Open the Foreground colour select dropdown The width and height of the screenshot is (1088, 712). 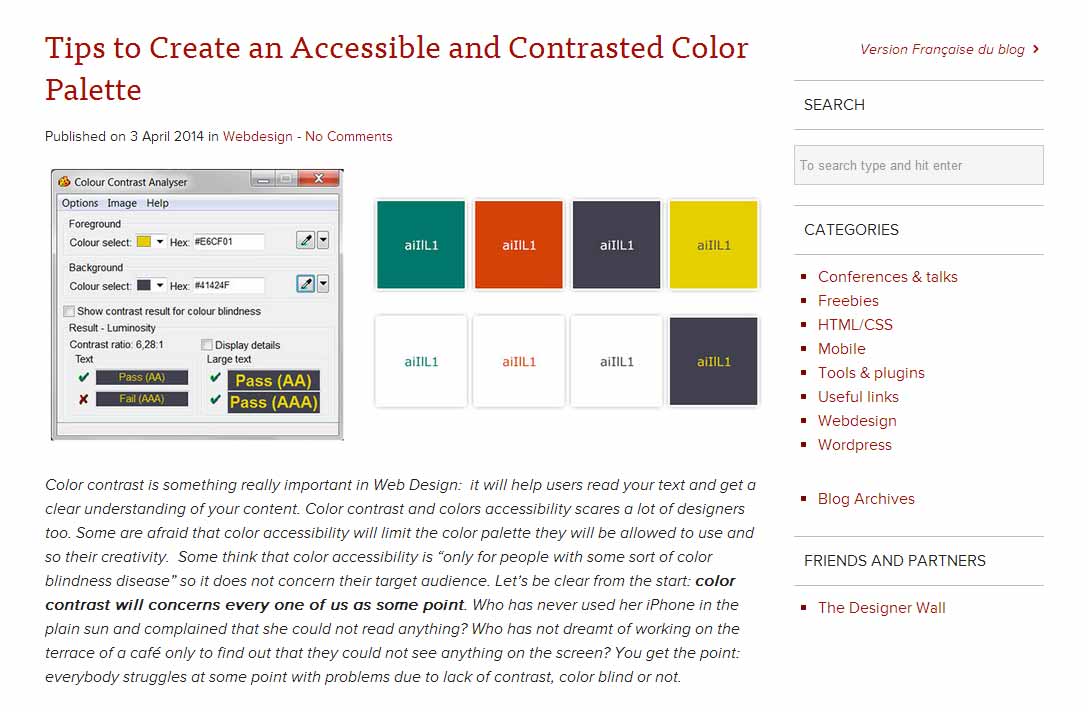click(160, 242)
